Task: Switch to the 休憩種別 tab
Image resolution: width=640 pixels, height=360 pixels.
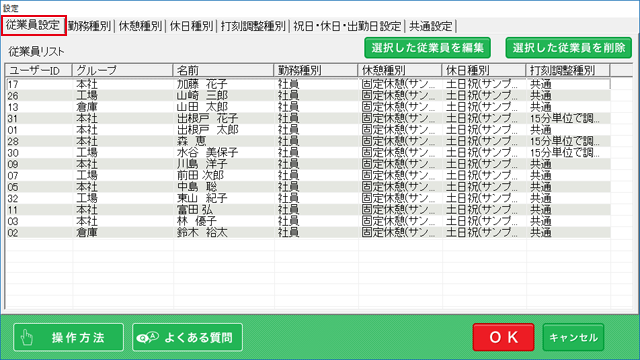Action: pyautogui.click(x=140, y=26)
